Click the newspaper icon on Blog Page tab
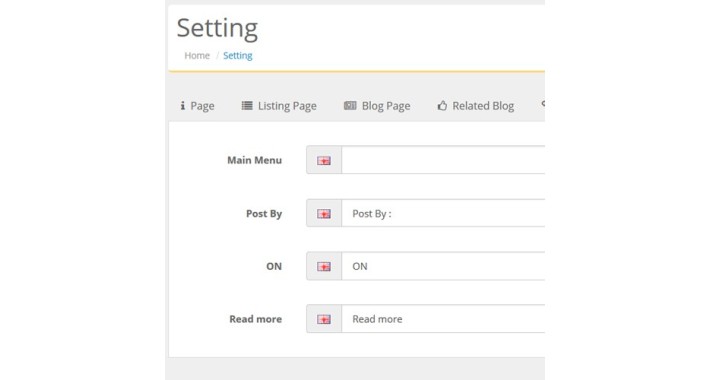The width and height of the screenshot is (710, 380). tap(350, 106)
